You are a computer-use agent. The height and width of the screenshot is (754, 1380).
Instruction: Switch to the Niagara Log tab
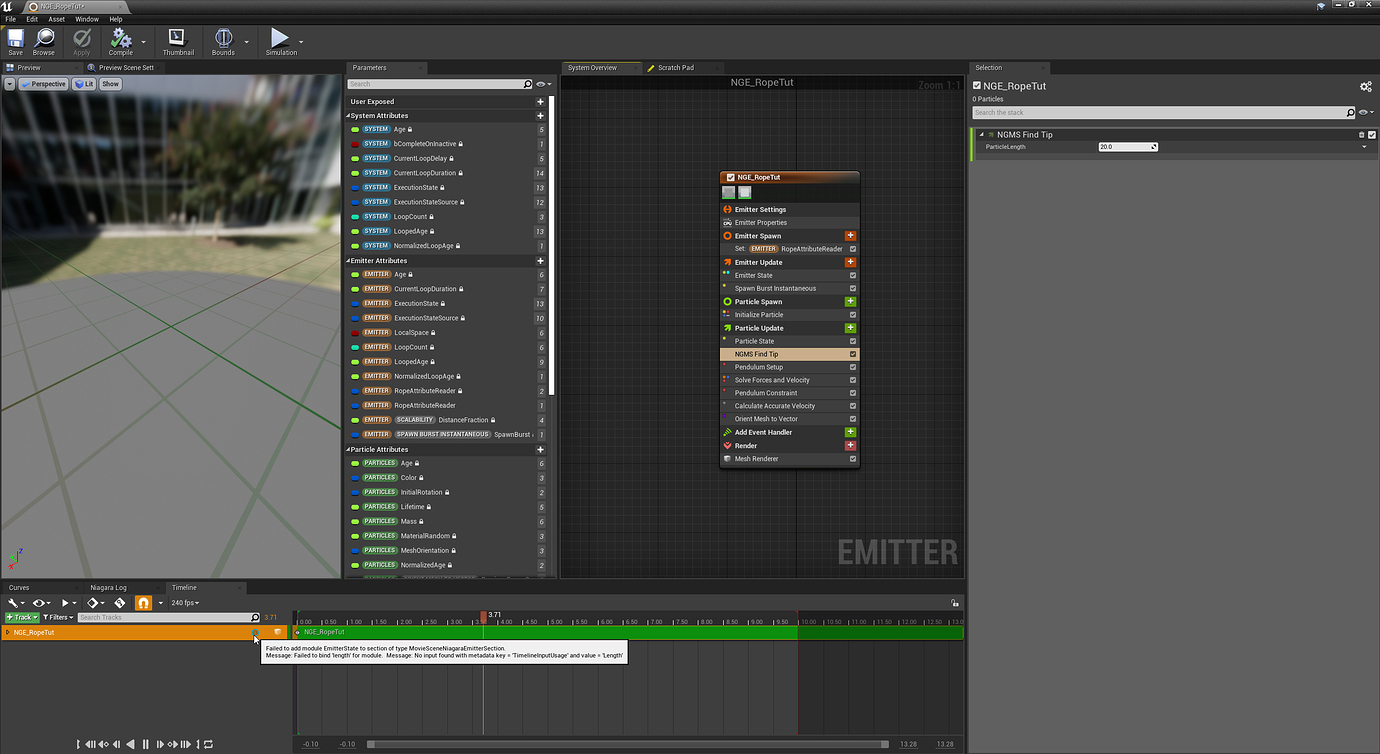(108, 588)
